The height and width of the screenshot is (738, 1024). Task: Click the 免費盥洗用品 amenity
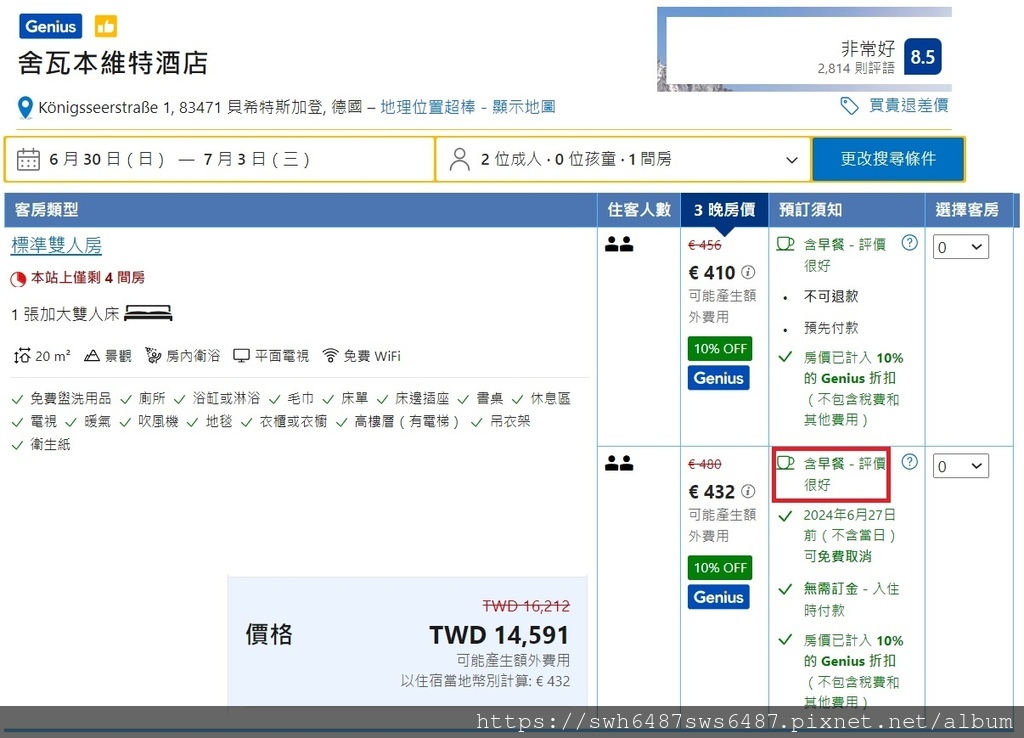pyautogui.click(x=71, y=398)
